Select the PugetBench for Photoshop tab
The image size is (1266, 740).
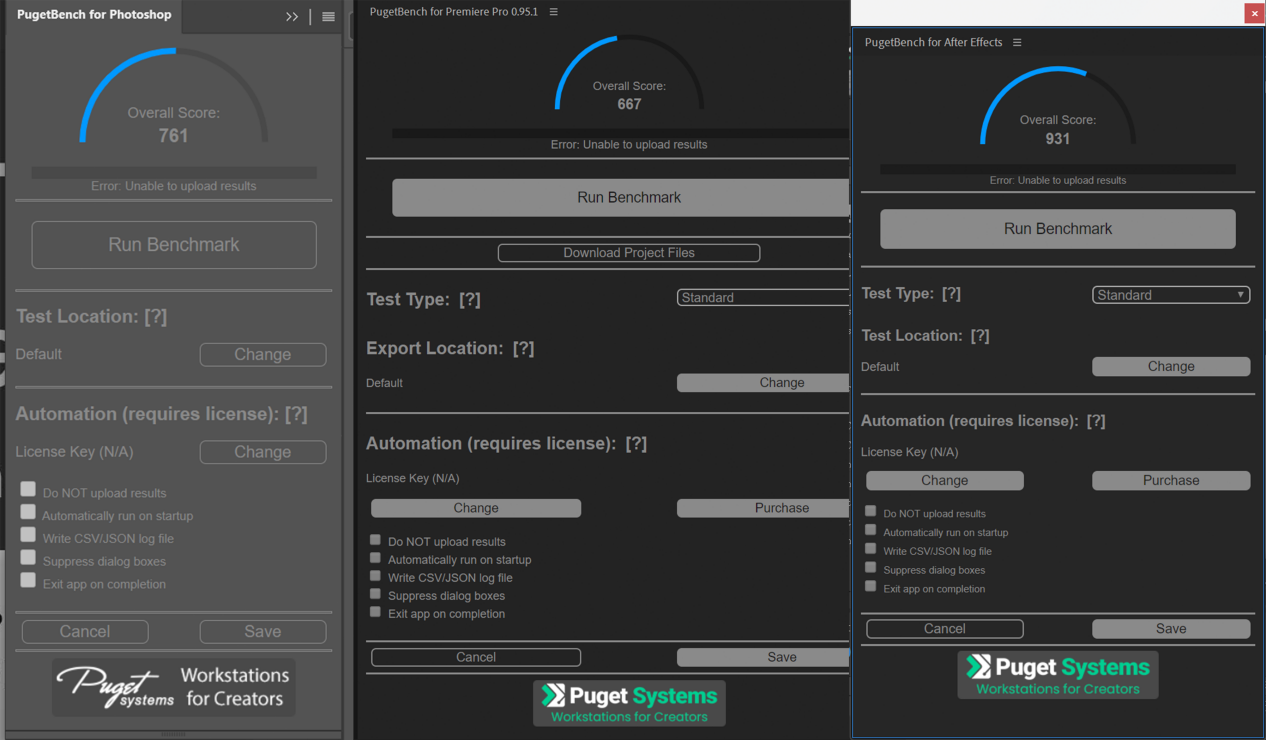94,15
